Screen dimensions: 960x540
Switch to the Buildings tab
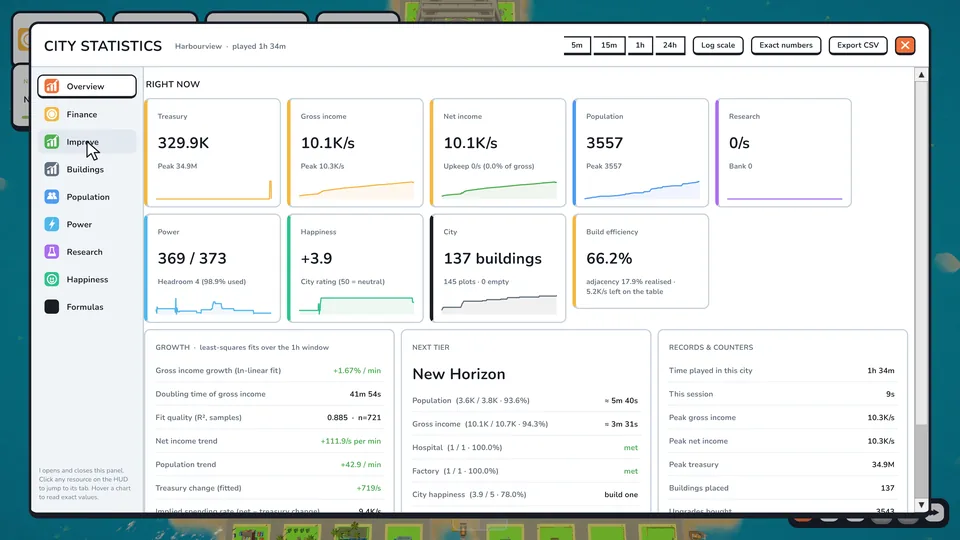[87, 169]
